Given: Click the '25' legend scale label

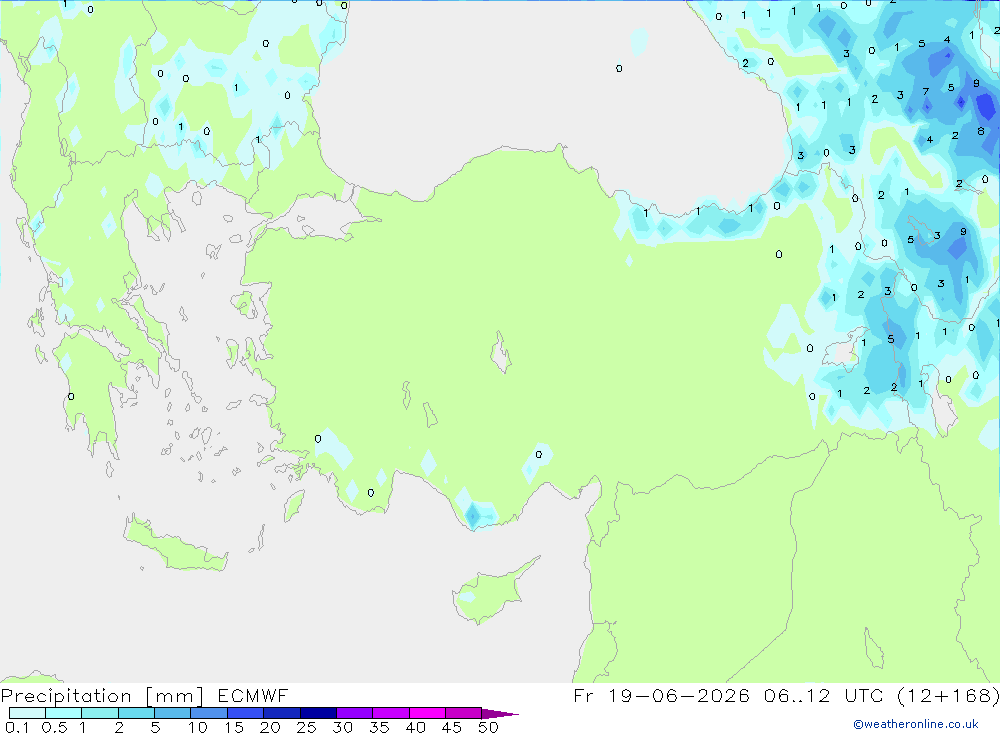Looking at the screenshot, I should [x=307, y=727].
